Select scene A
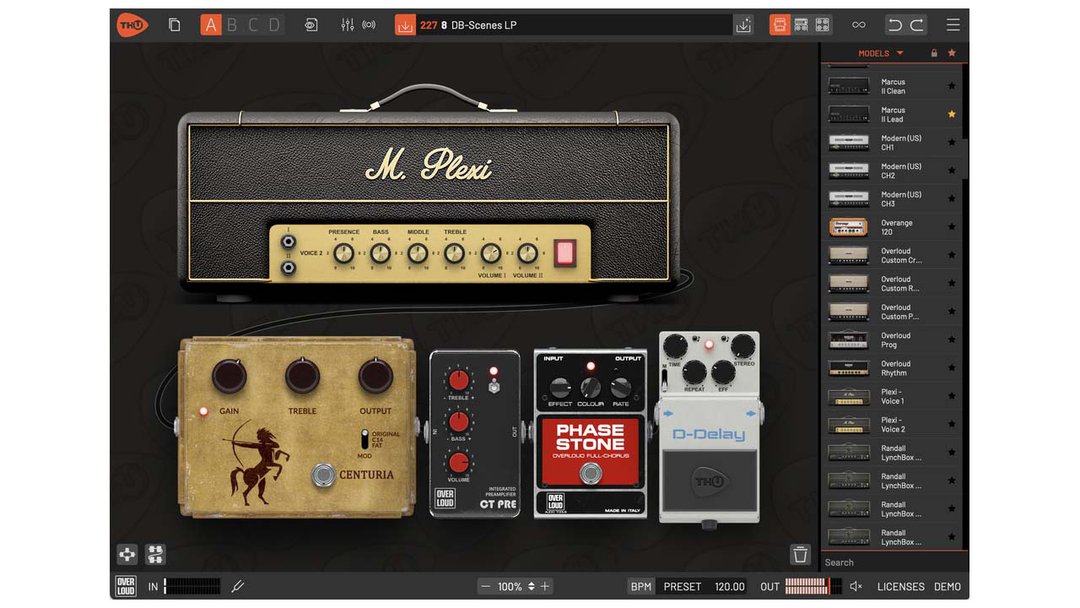Viewport: 1080px width, 608px height. pyautogui.click(x=211, y=25)
